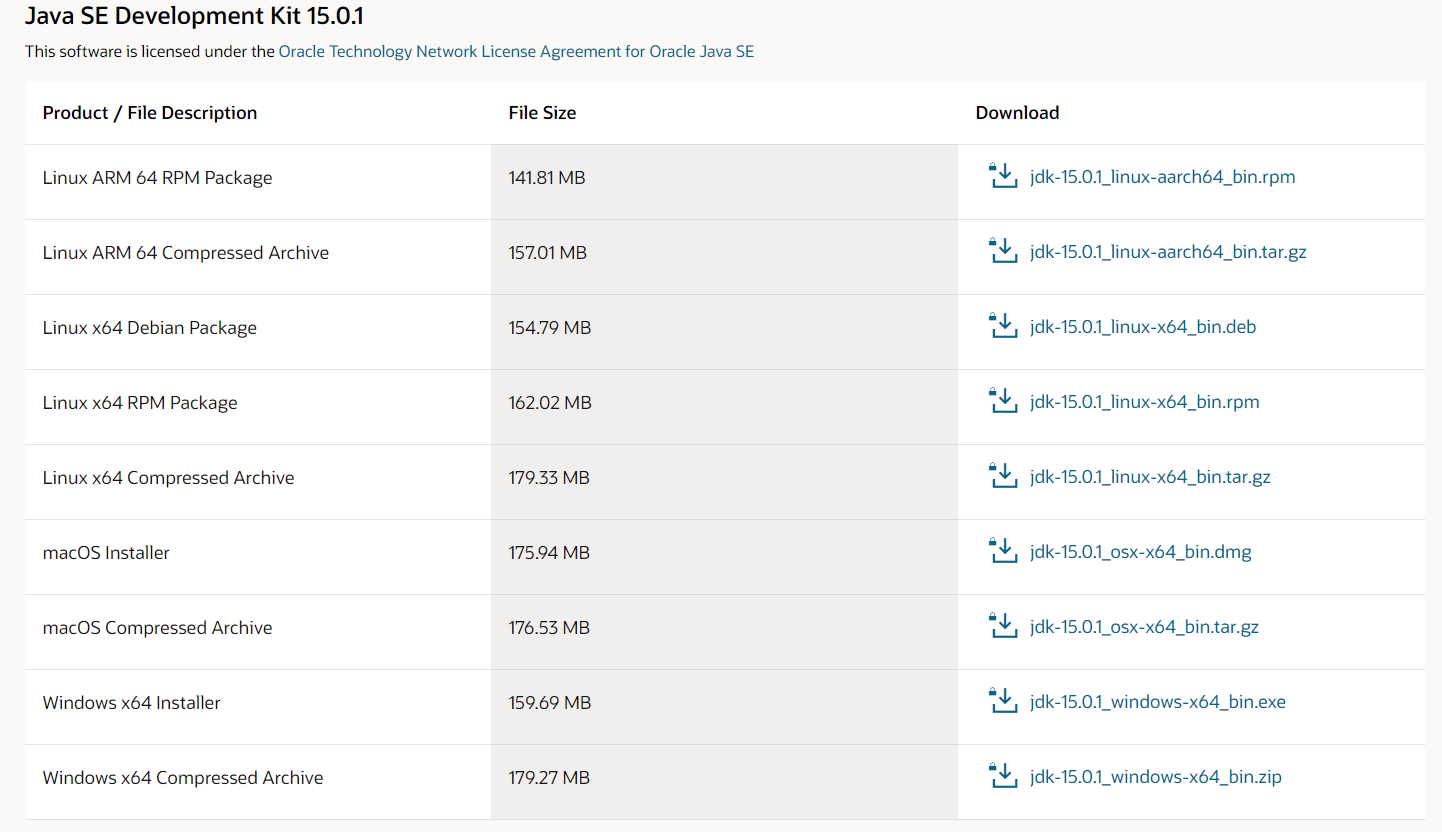The width and height of the screenshot is (1442, 832).
Task: Download jdk-15.0.1_linux-x64_bin.deb link
Action: 1143,327
